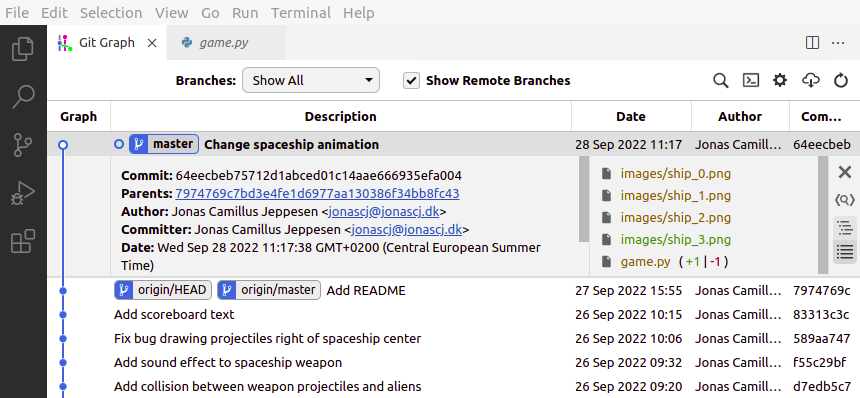Click the Git Graph find (magnifier) icon
Viewport: 860px width, 398px height.
coord(721,81)
